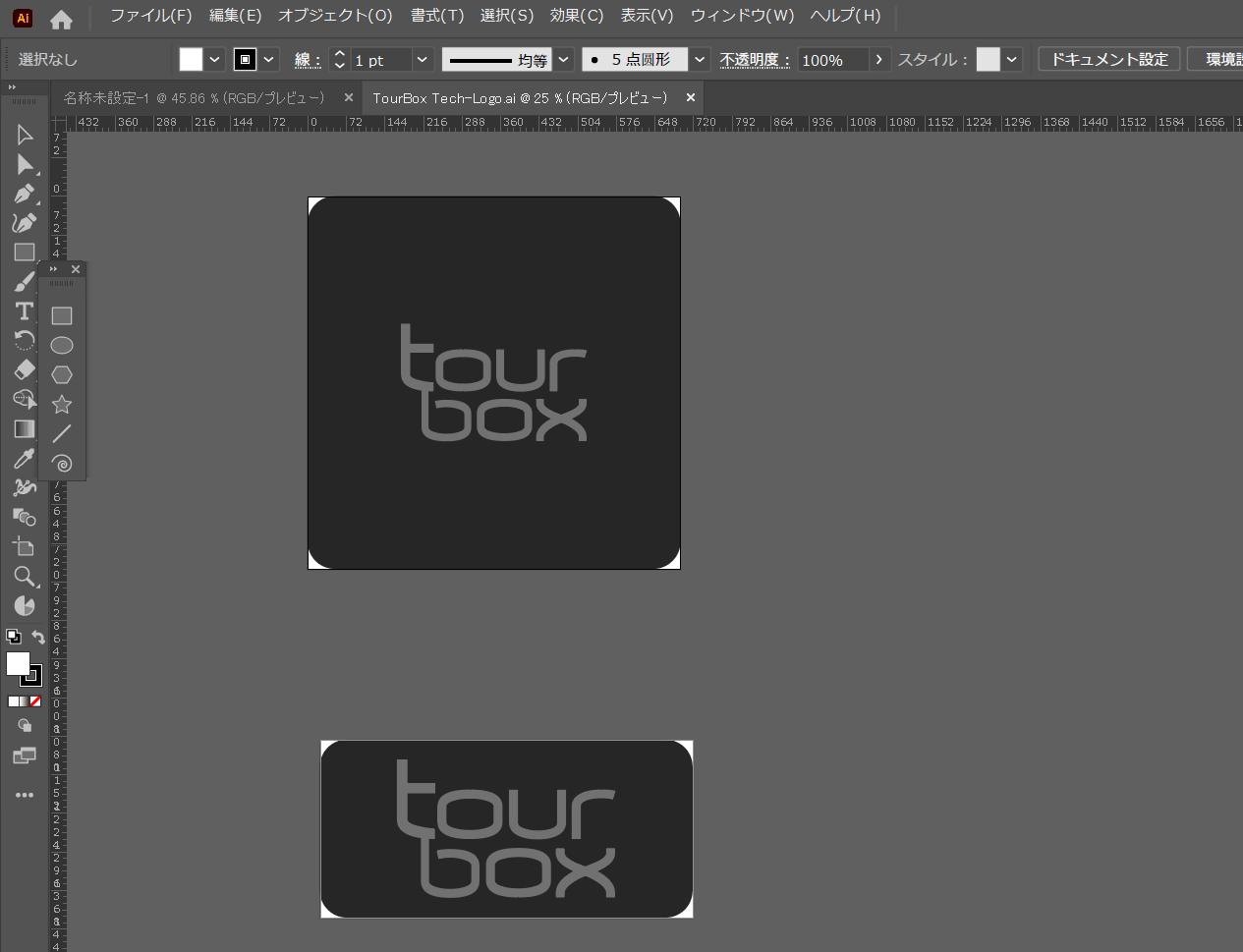The width and height of the screenshot is (1243, 952).
Task: Click the white fill color swatch in toolbar
Action: 17,664
